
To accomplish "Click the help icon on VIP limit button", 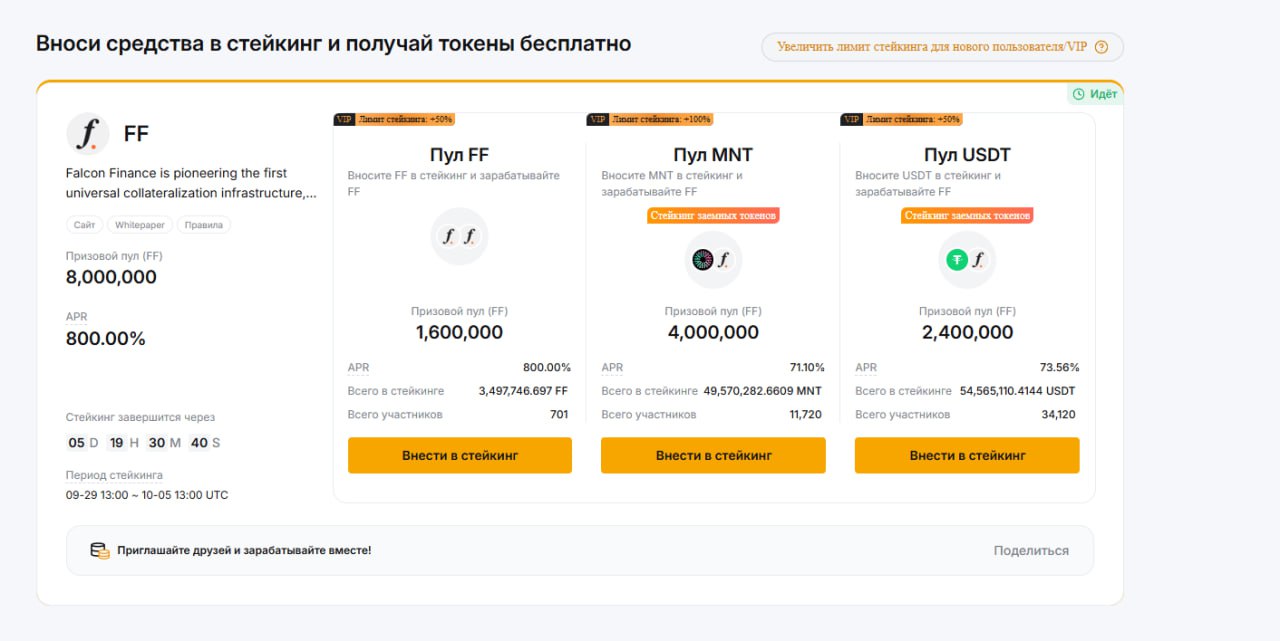I will 1101,47.
